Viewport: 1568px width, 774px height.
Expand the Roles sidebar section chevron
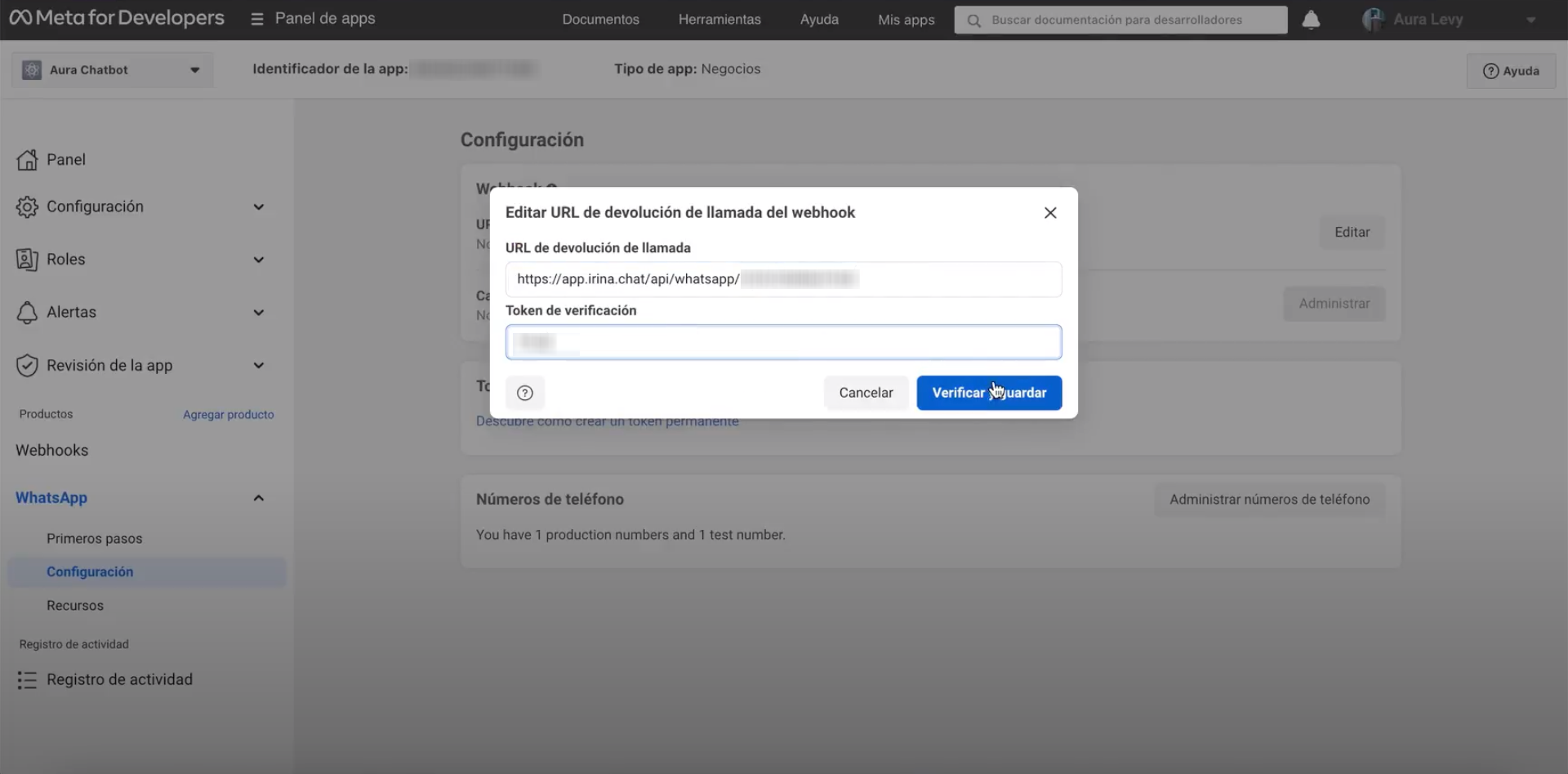coord(259,260)
